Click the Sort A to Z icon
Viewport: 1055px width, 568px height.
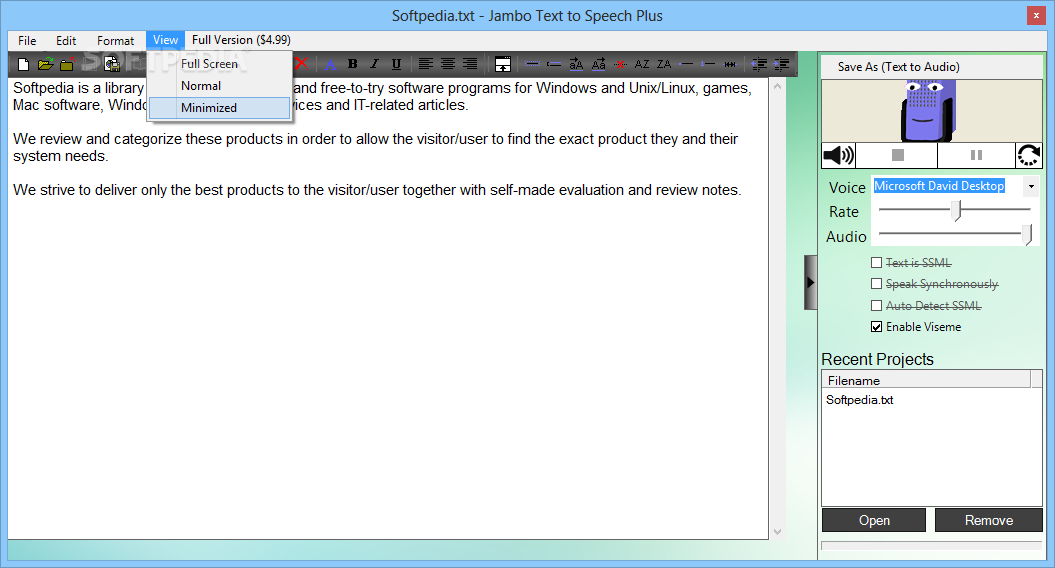(642, 65)
